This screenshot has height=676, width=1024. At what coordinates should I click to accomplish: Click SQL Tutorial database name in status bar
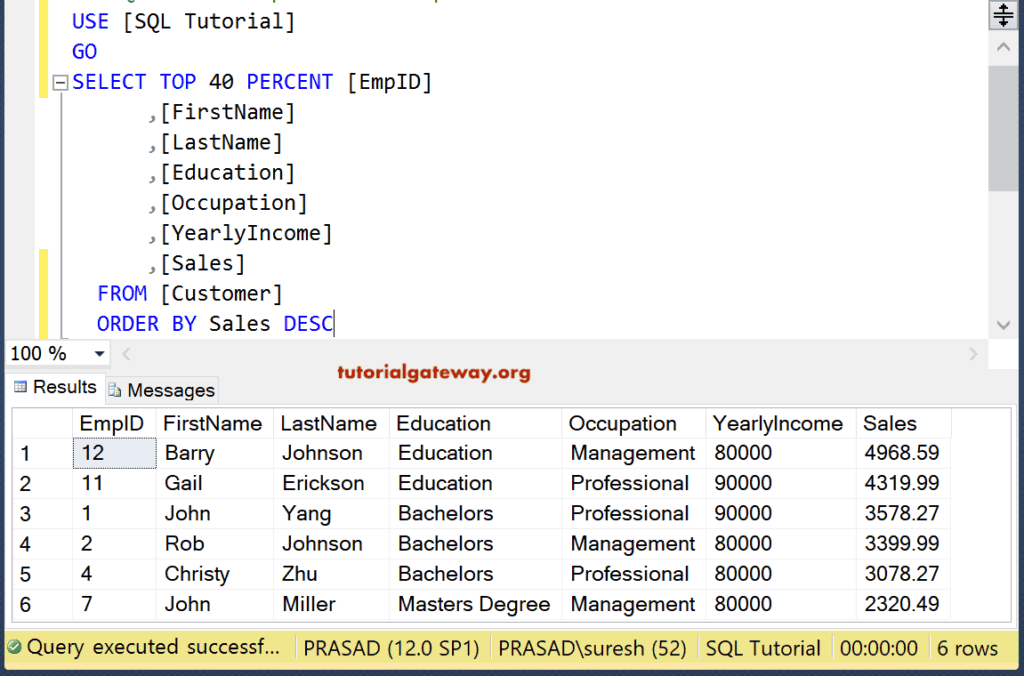[x=763, y=647]
